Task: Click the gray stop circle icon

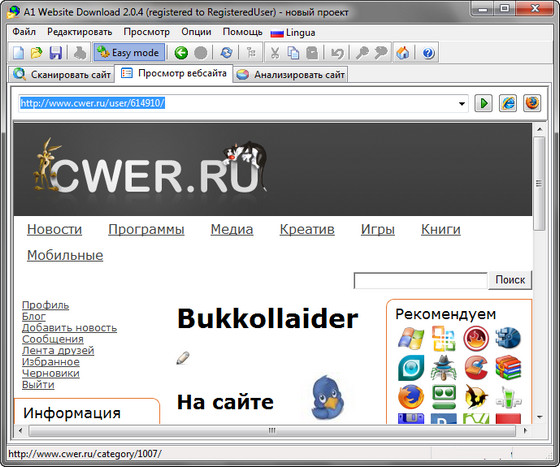Action: pos(201,53)
